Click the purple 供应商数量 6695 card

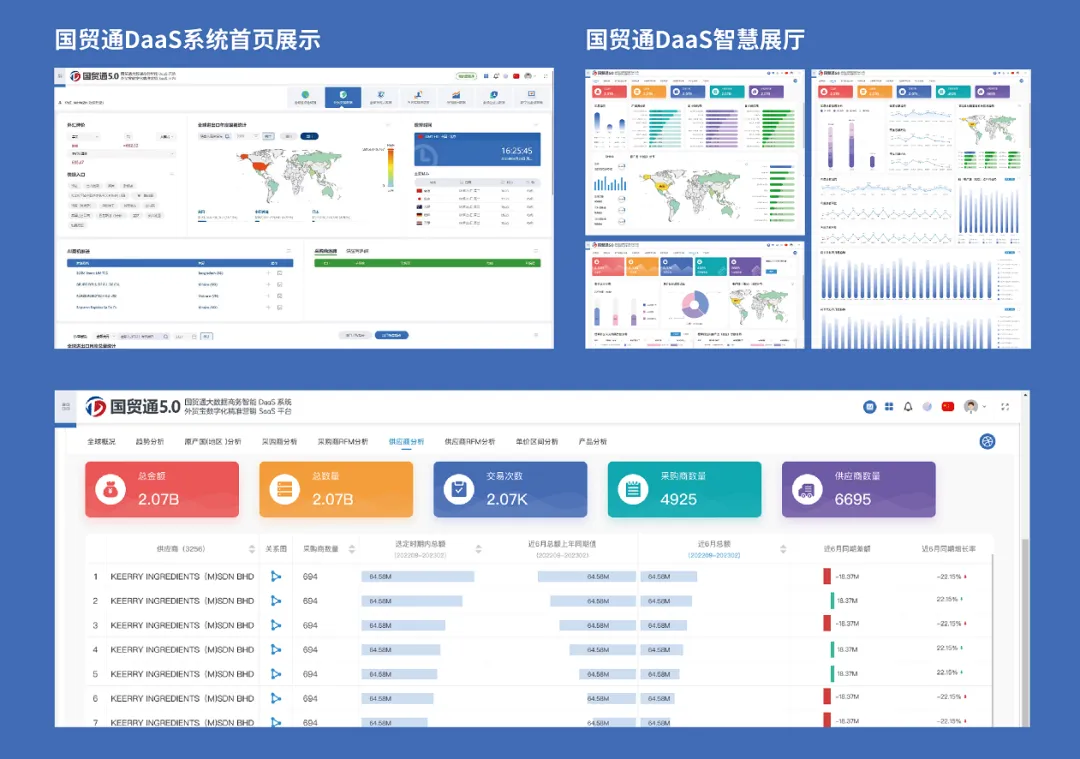pyautogui.click(x=859, y=489)
